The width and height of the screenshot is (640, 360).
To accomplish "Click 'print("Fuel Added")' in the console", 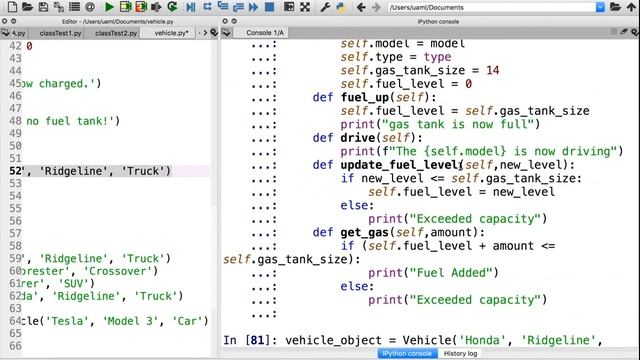I will (x=433, y=273).
